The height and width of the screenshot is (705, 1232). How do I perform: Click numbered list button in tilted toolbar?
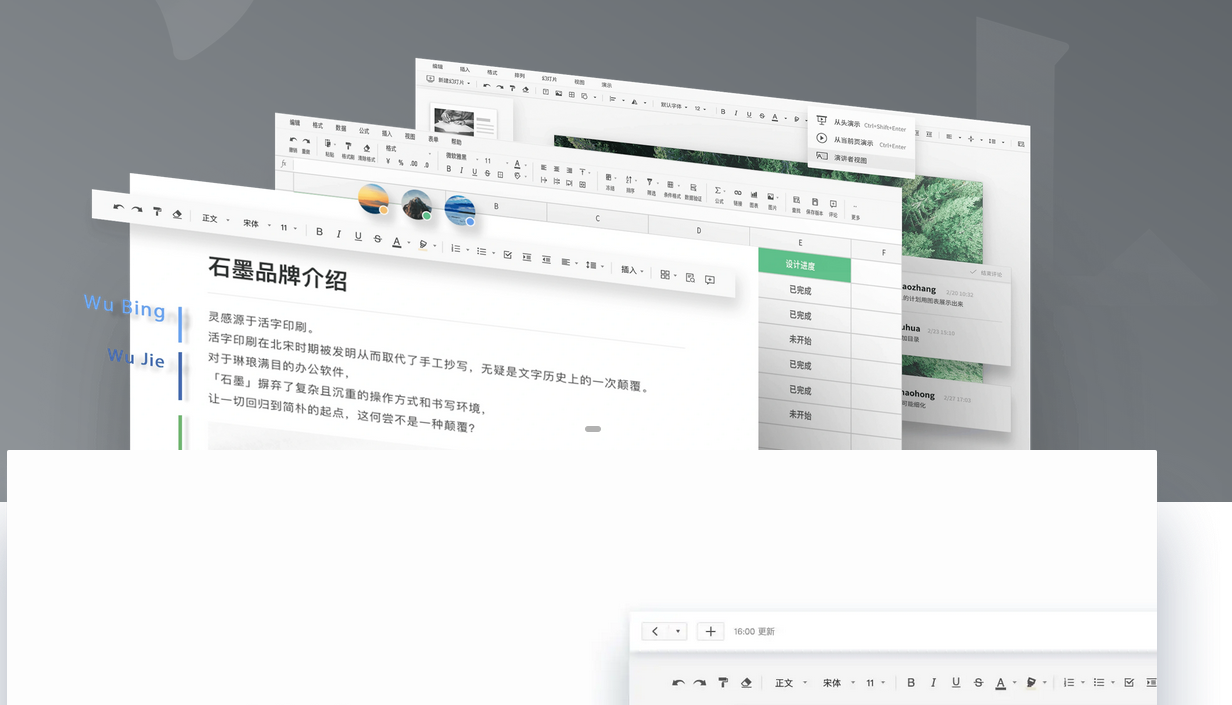pos(458,248)
